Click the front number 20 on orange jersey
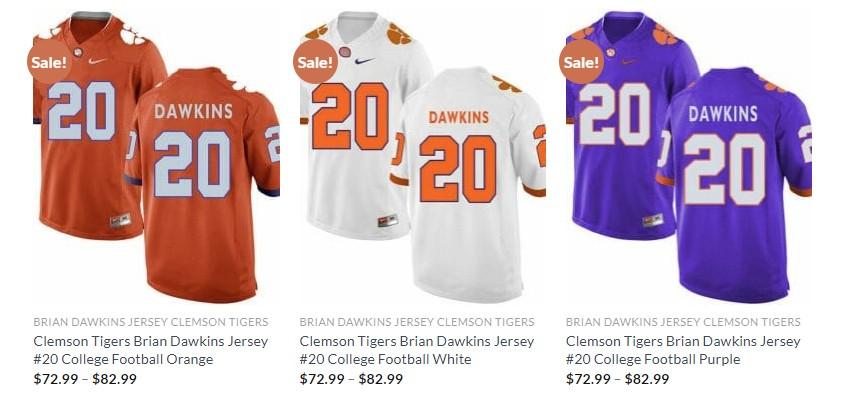 coord(82,111)
